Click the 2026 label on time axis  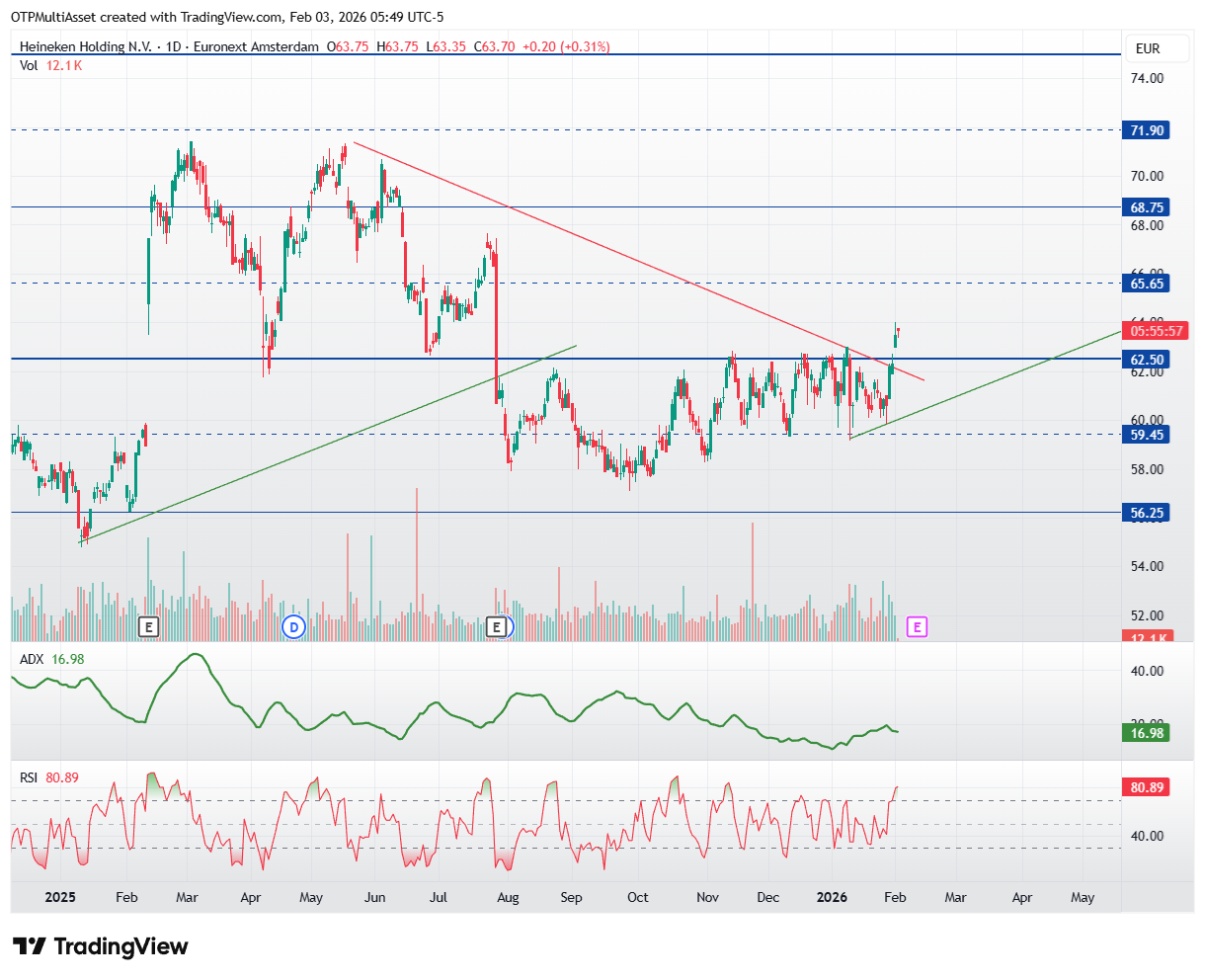pos(832,897)
